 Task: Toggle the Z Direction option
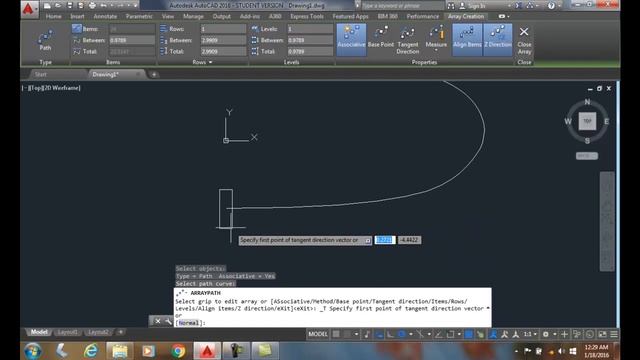click(498, 40)
